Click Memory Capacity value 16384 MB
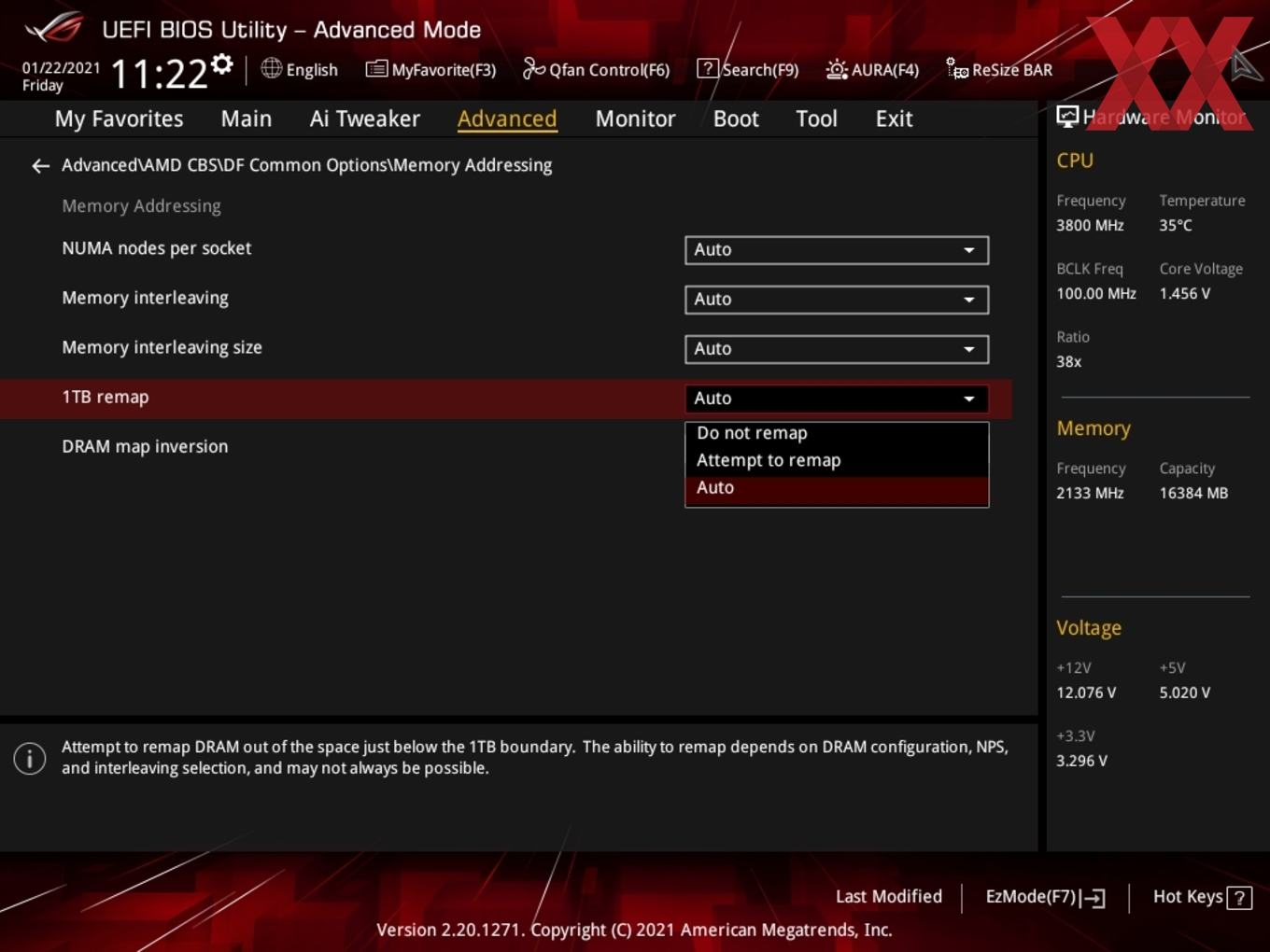Image resolution: width=1270 pixels, height=952 pixels. (1193, 494)
